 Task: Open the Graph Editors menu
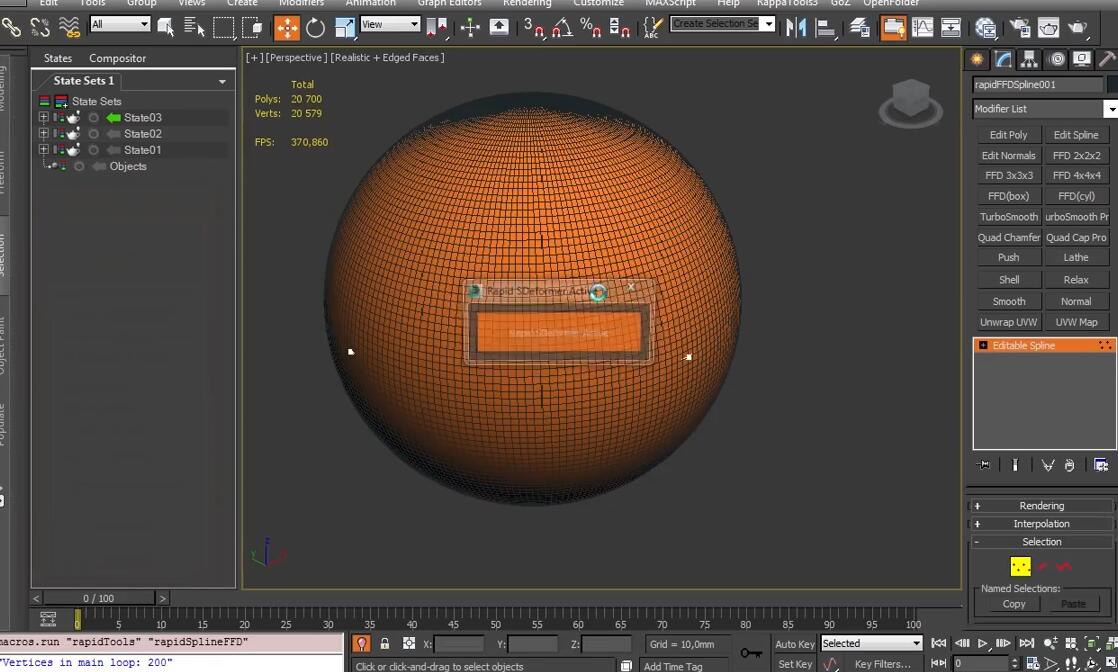[449, 3]
